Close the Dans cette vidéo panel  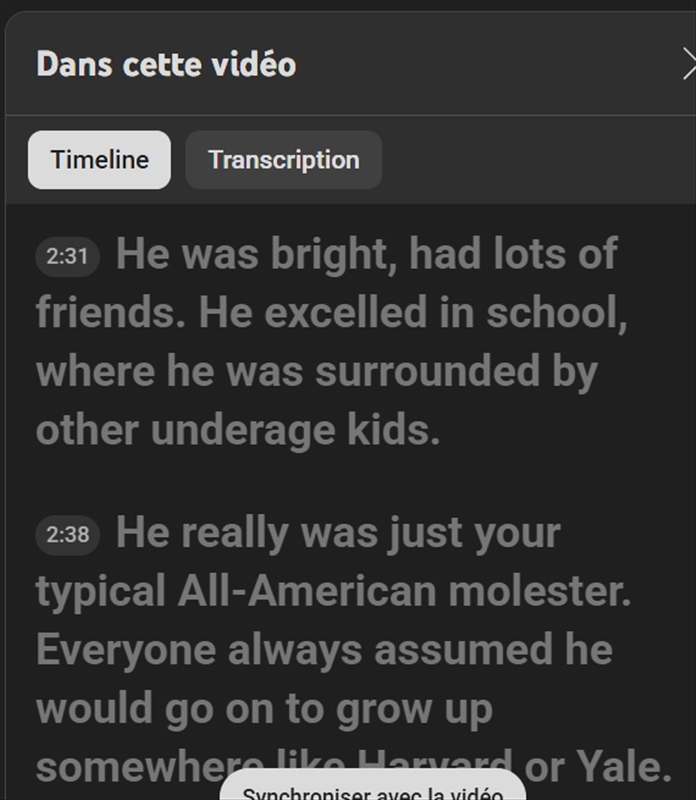[x=688, y=66]
